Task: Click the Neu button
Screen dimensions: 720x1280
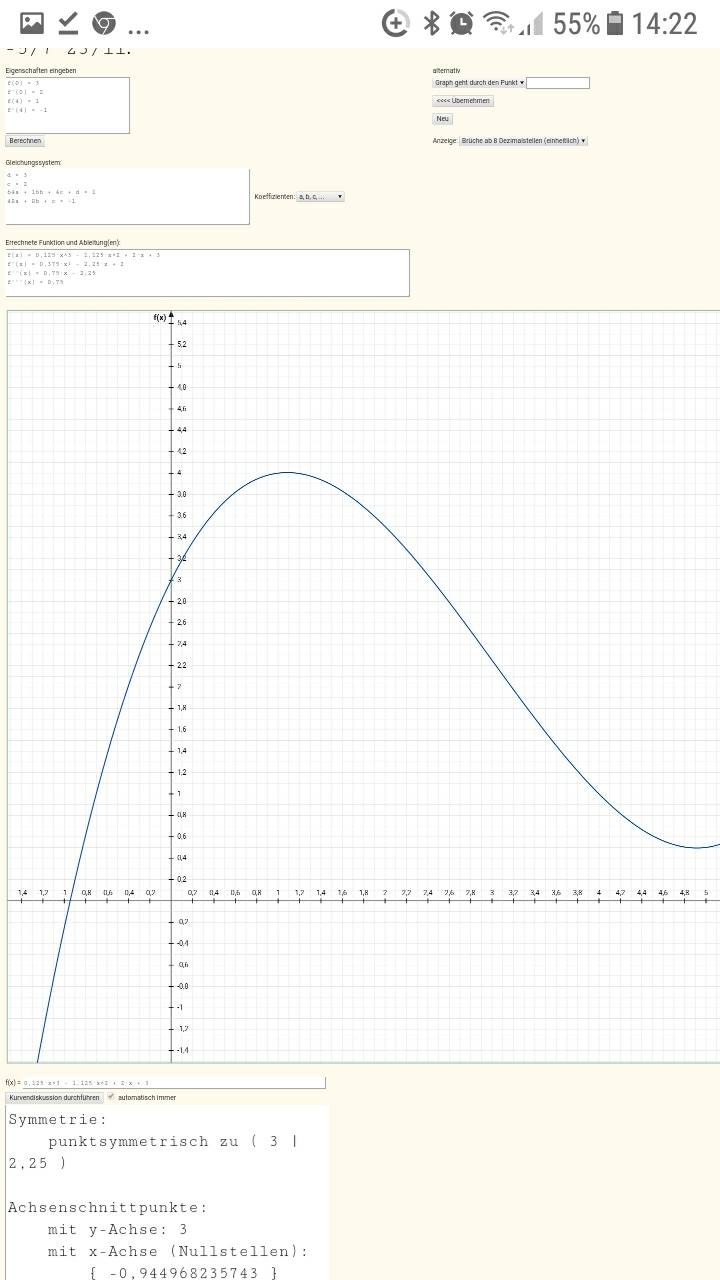Action: coord(443,119)
